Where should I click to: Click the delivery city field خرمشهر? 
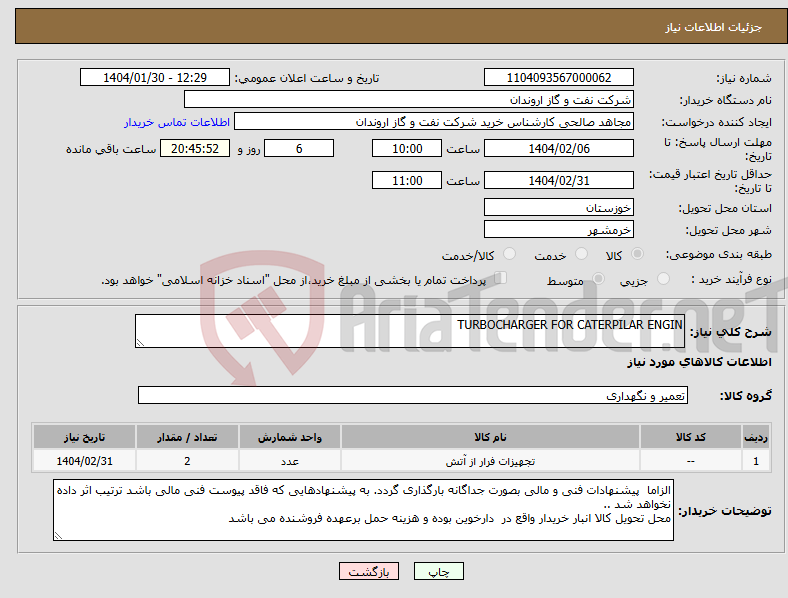pyautogui.click(x=559, y=229)
